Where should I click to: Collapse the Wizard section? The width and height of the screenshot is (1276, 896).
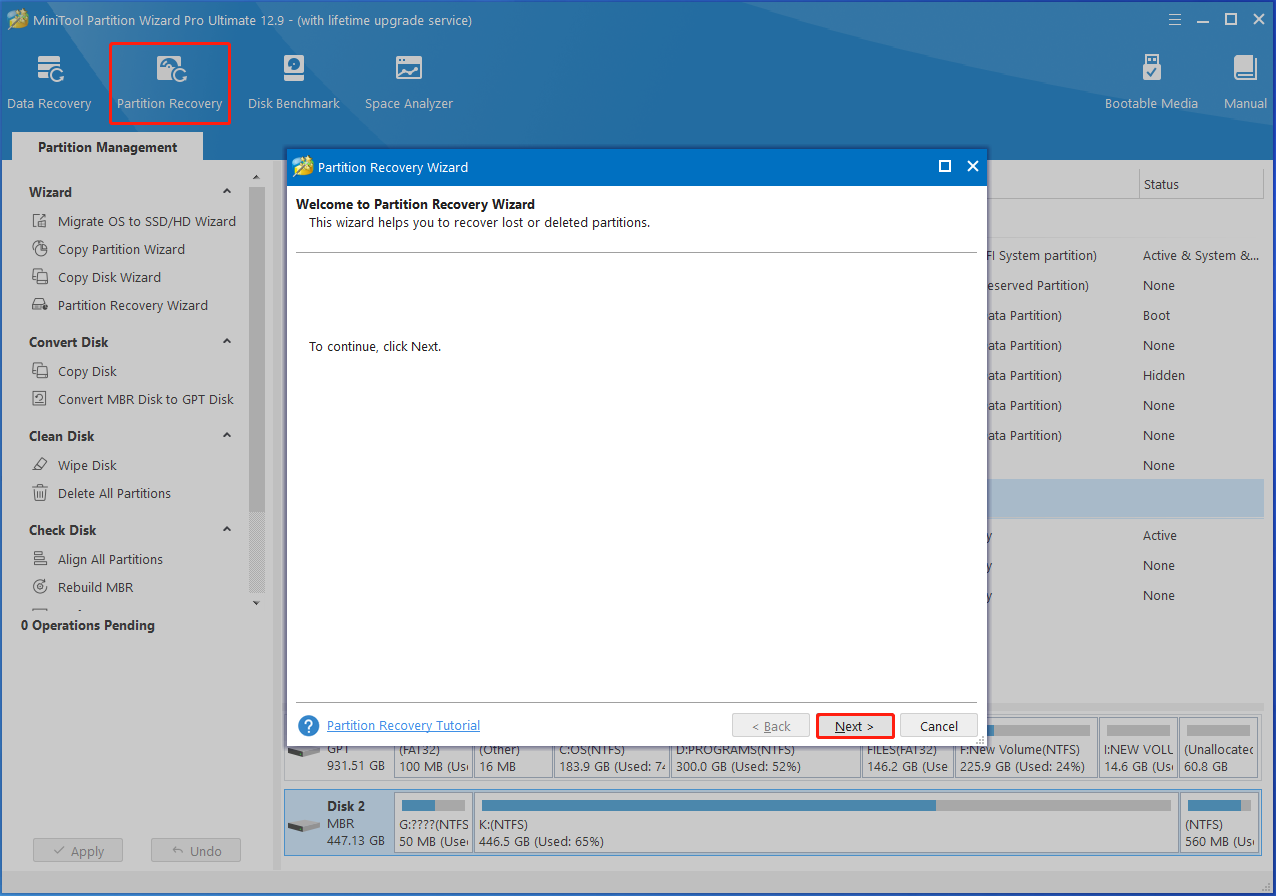227,191
